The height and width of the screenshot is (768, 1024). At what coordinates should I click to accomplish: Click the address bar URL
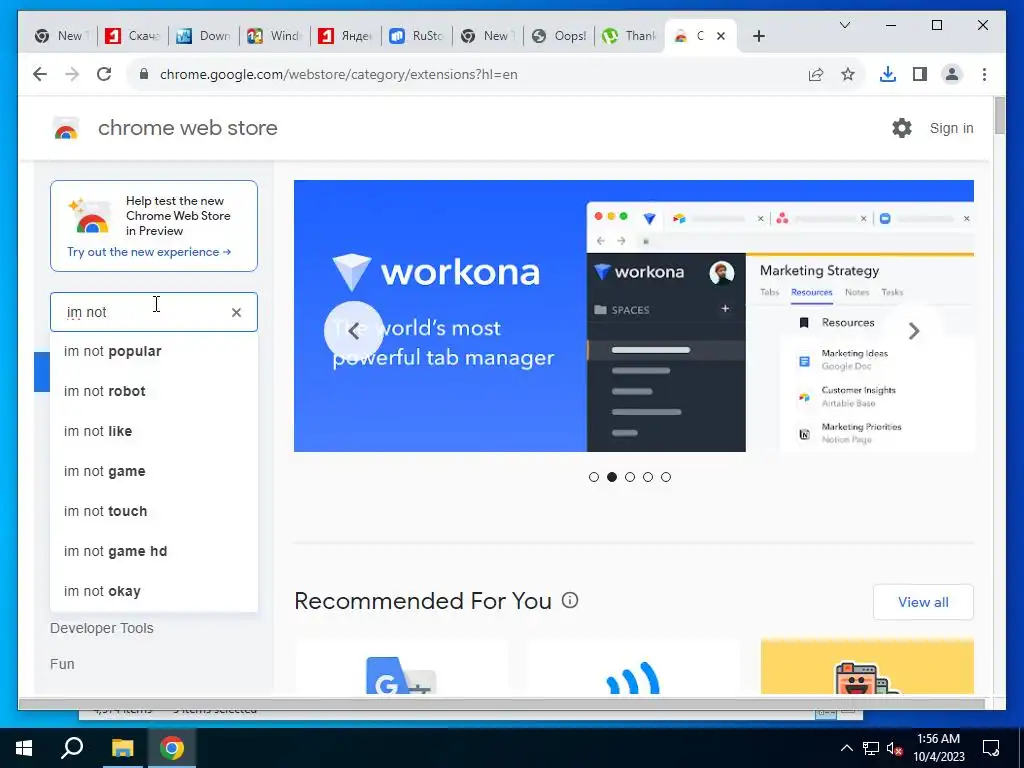pyautogui.click(x=338, y=74)
